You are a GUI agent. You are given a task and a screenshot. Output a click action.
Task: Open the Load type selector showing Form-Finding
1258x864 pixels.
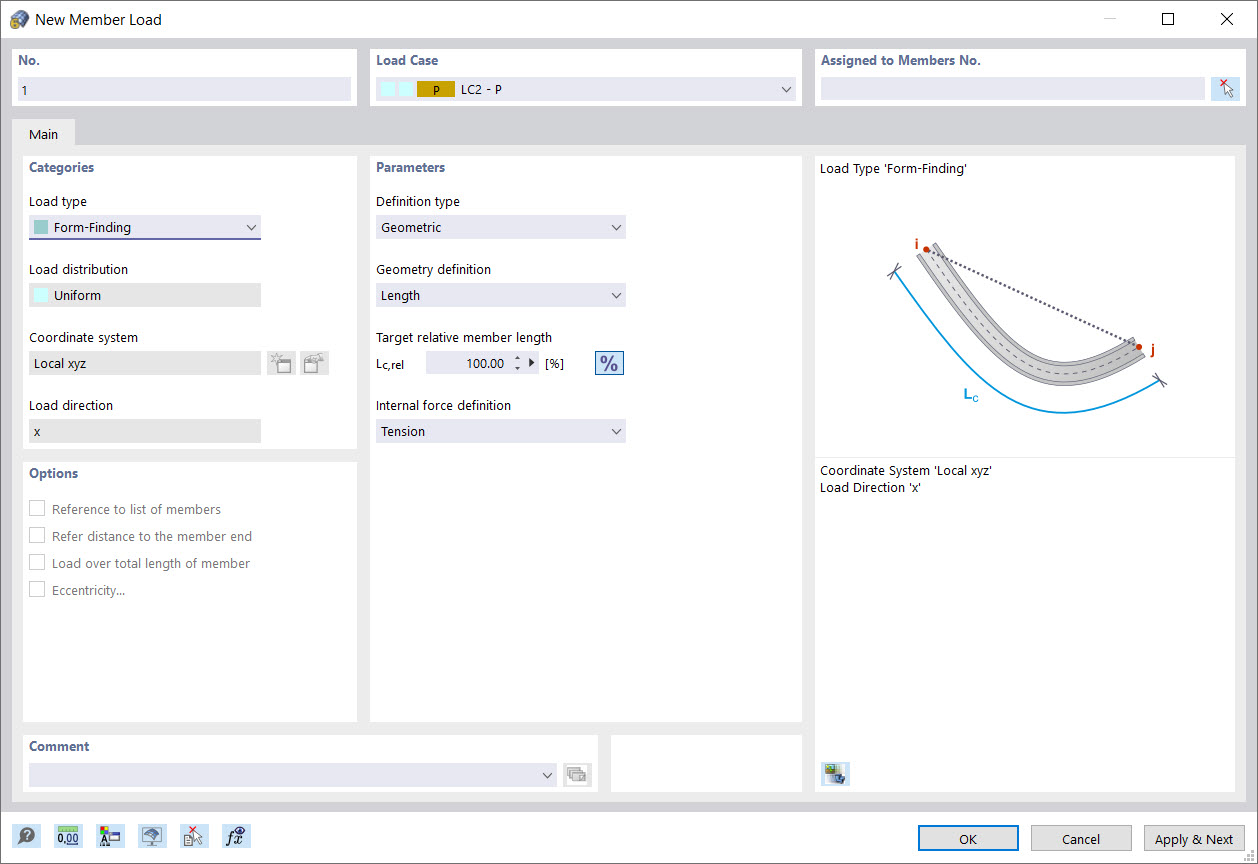pyautogui.click(x=251, y=227)
